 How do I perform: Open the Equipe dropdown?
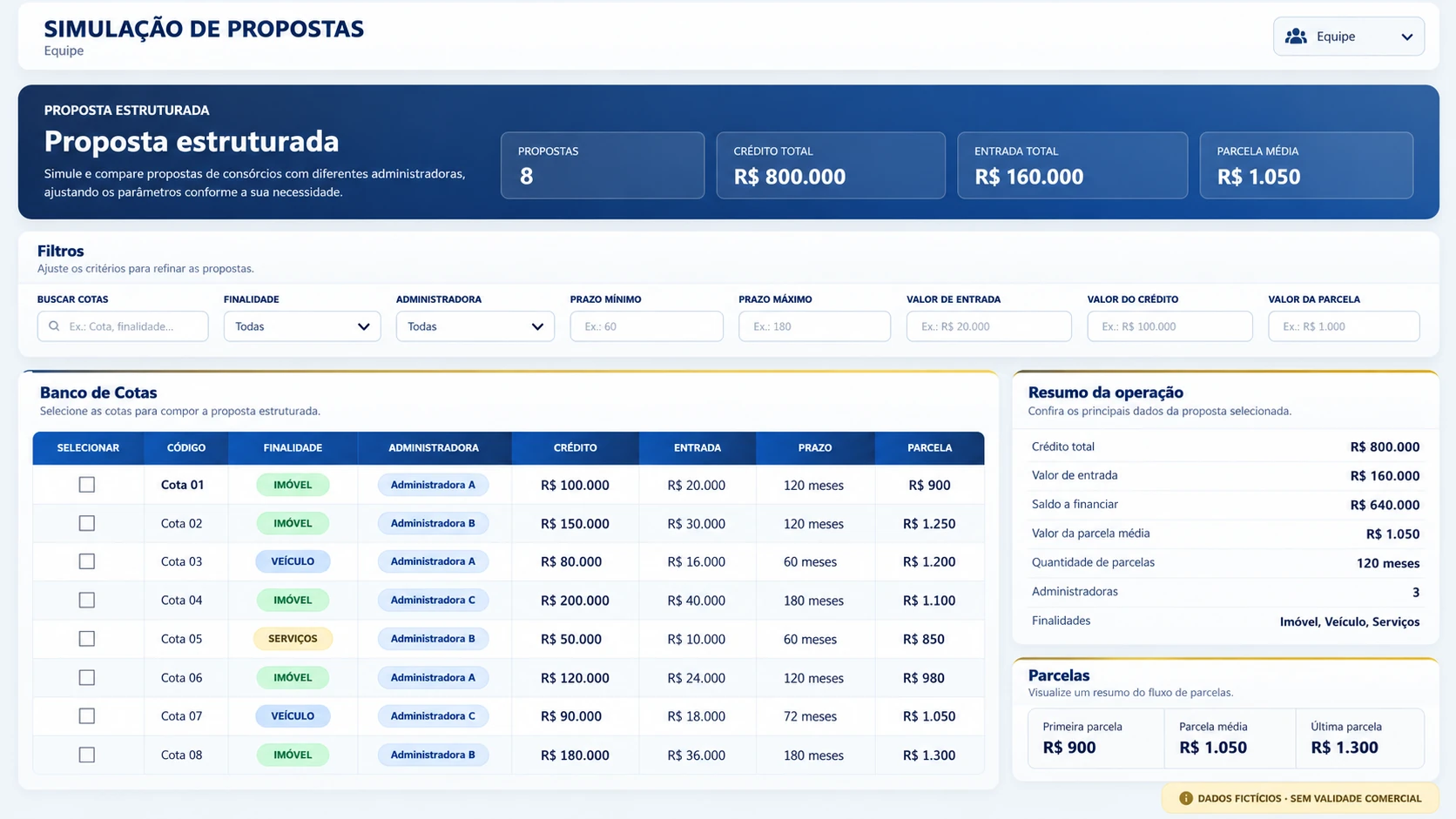(1348, 37)
